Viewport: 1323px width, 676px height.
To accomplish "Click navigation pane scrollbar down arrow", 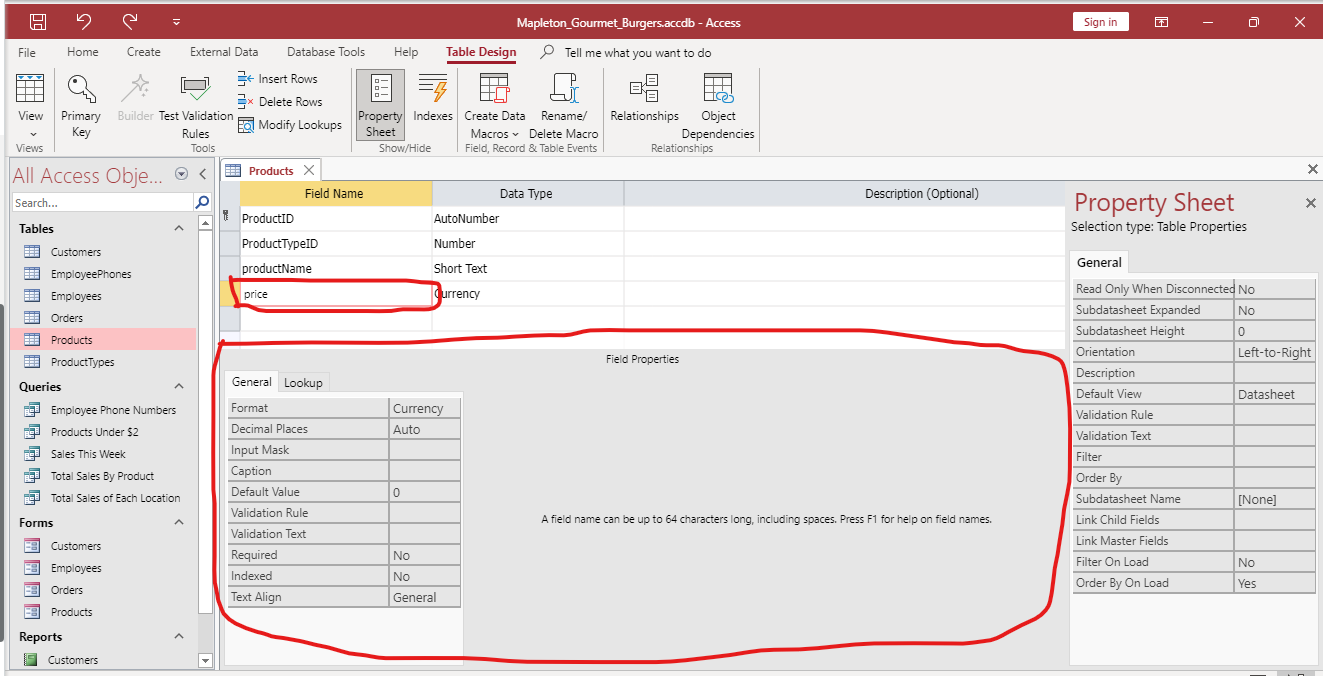I will pos(206,660).
